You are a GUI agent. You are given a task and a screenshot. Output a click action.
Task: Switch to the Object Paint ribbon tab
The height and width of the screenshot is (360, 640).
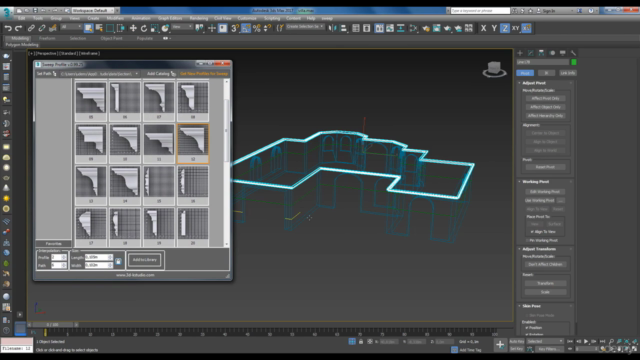pos(111,38)
